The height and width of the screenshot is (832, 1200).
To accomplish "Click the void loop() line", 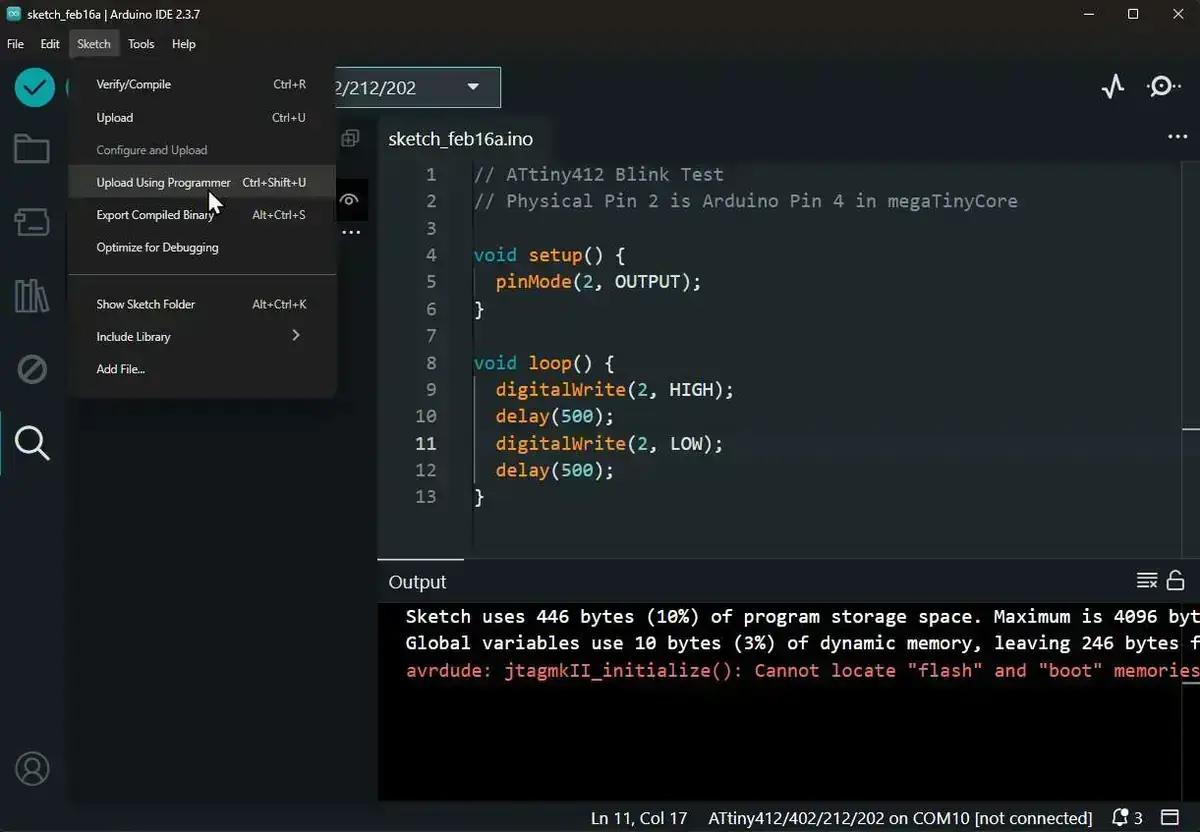I will tap(543, 363).
